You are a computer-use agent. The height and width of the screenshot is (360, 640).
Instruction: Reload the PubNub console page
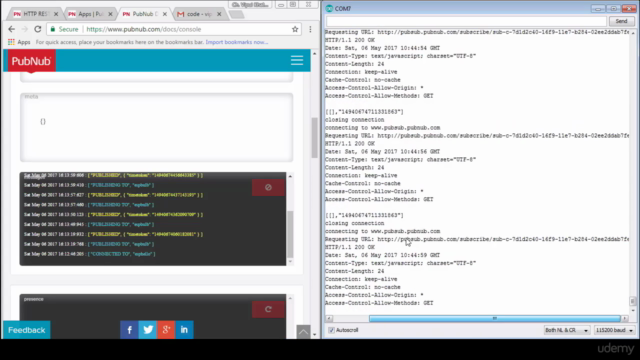38,29
